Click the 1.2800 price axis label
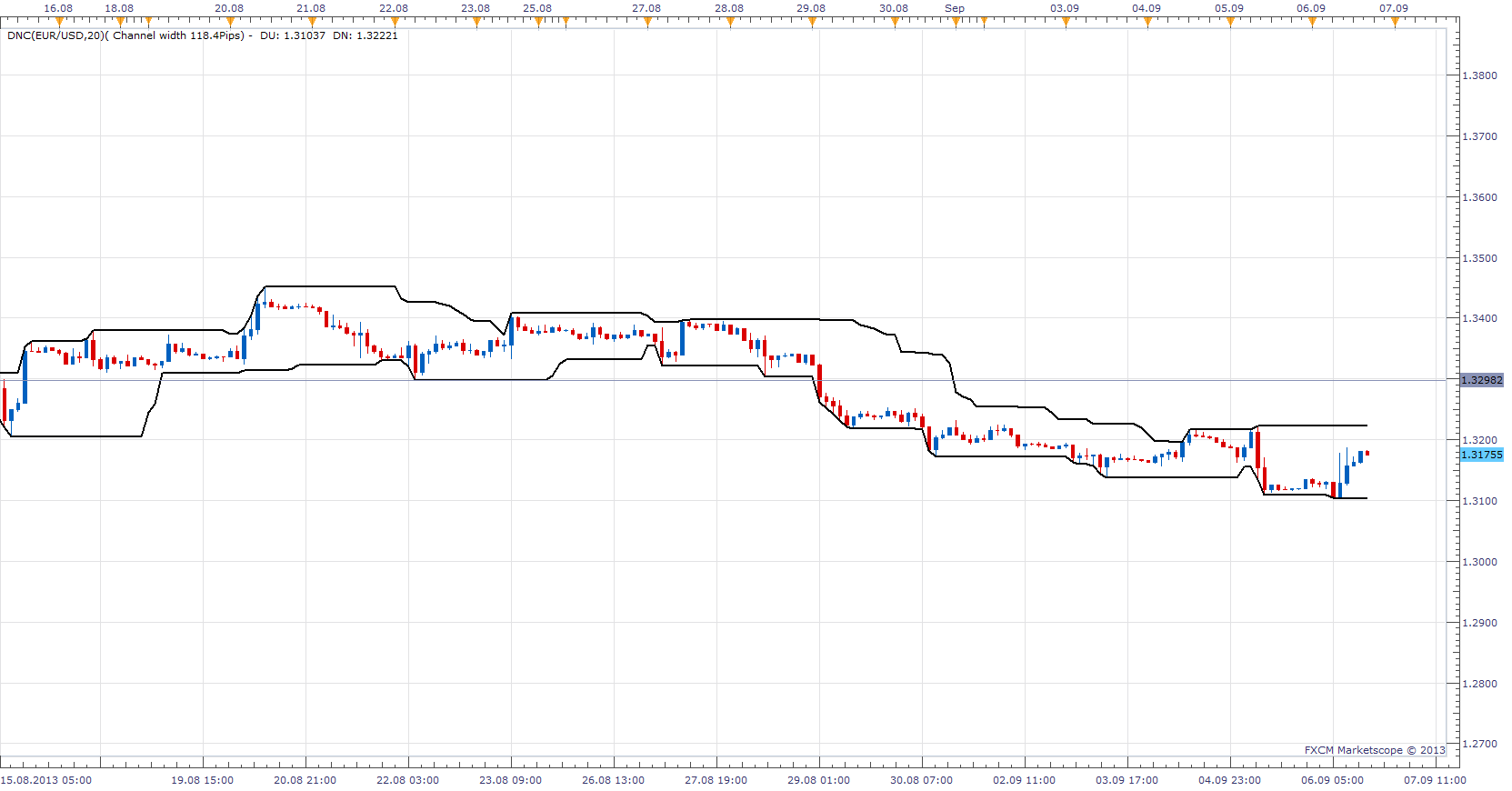 pos(1480,684)
